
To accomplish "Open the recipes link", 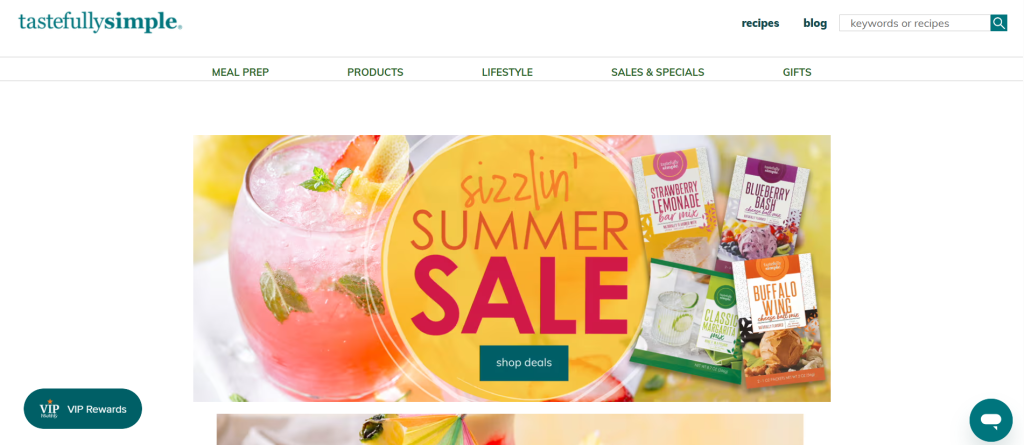I will point(760,23).
